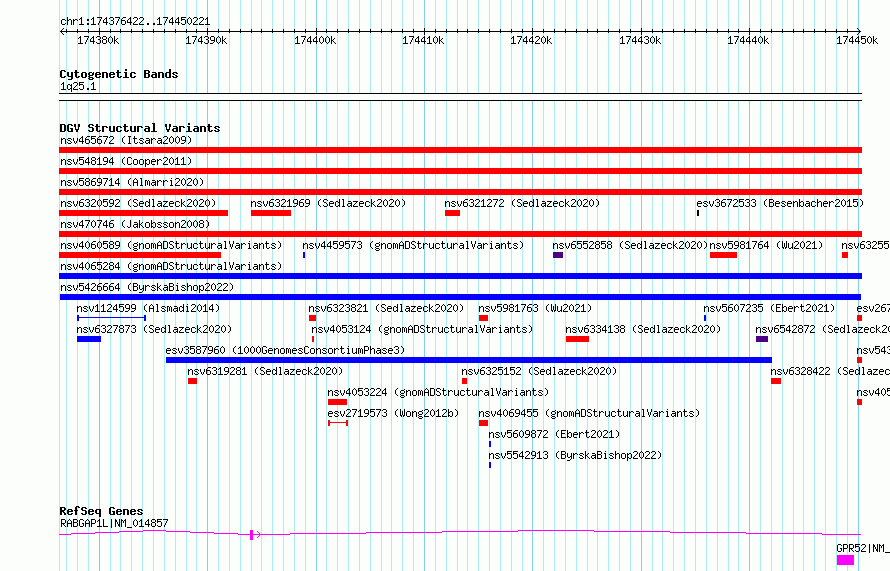Viewport: 890px width, 571px height.
Task: Click the Cytogenetic Bands track title
Action: click(x=119, y=74)
